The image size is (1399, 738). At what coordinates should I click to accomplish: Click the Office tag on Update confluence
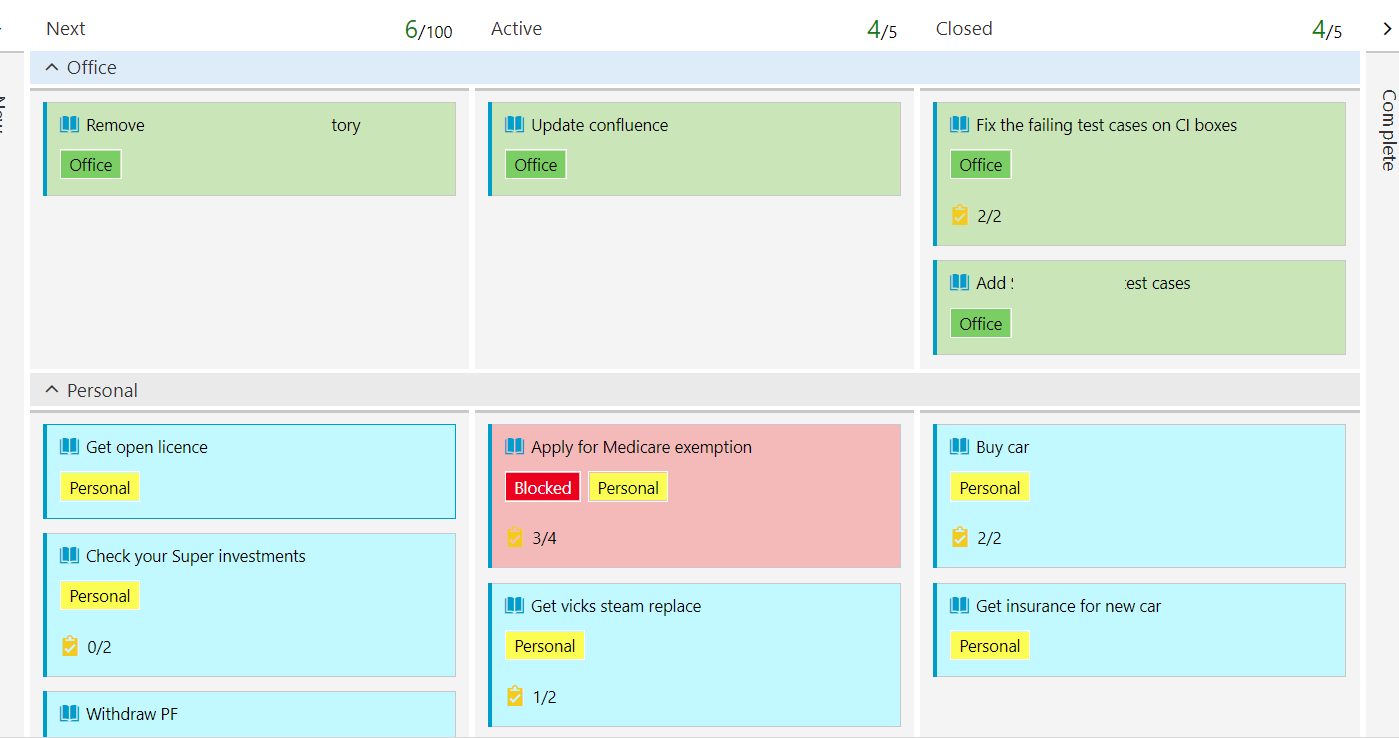(x=536, y=165)
